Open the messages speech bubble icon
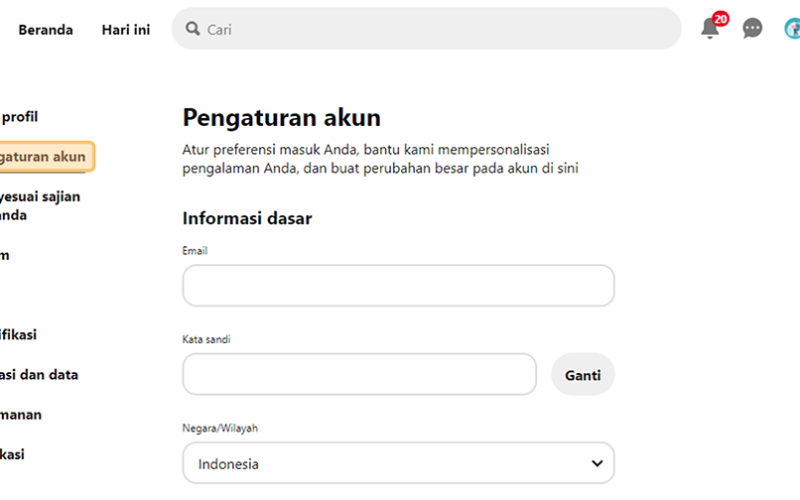This screenshot has width=800, height=500. (752, 28)
